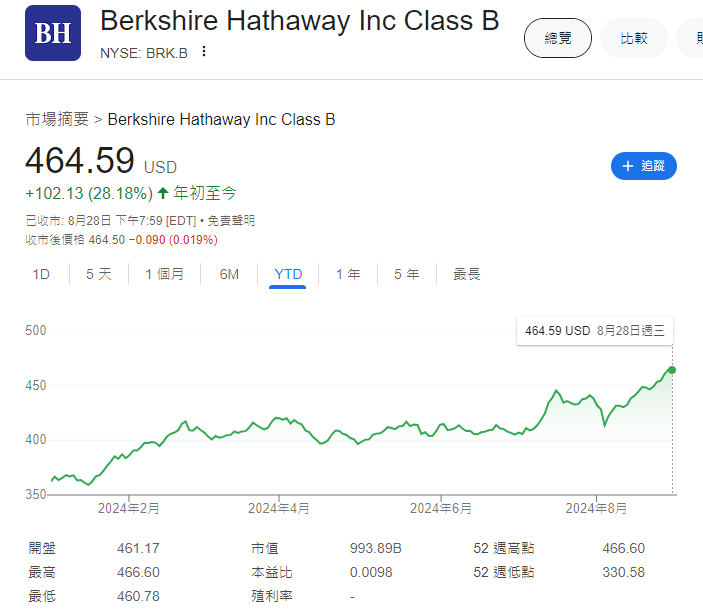
Task: Click the 2024年2月 axis label
Action: click(x=129, y=508)
